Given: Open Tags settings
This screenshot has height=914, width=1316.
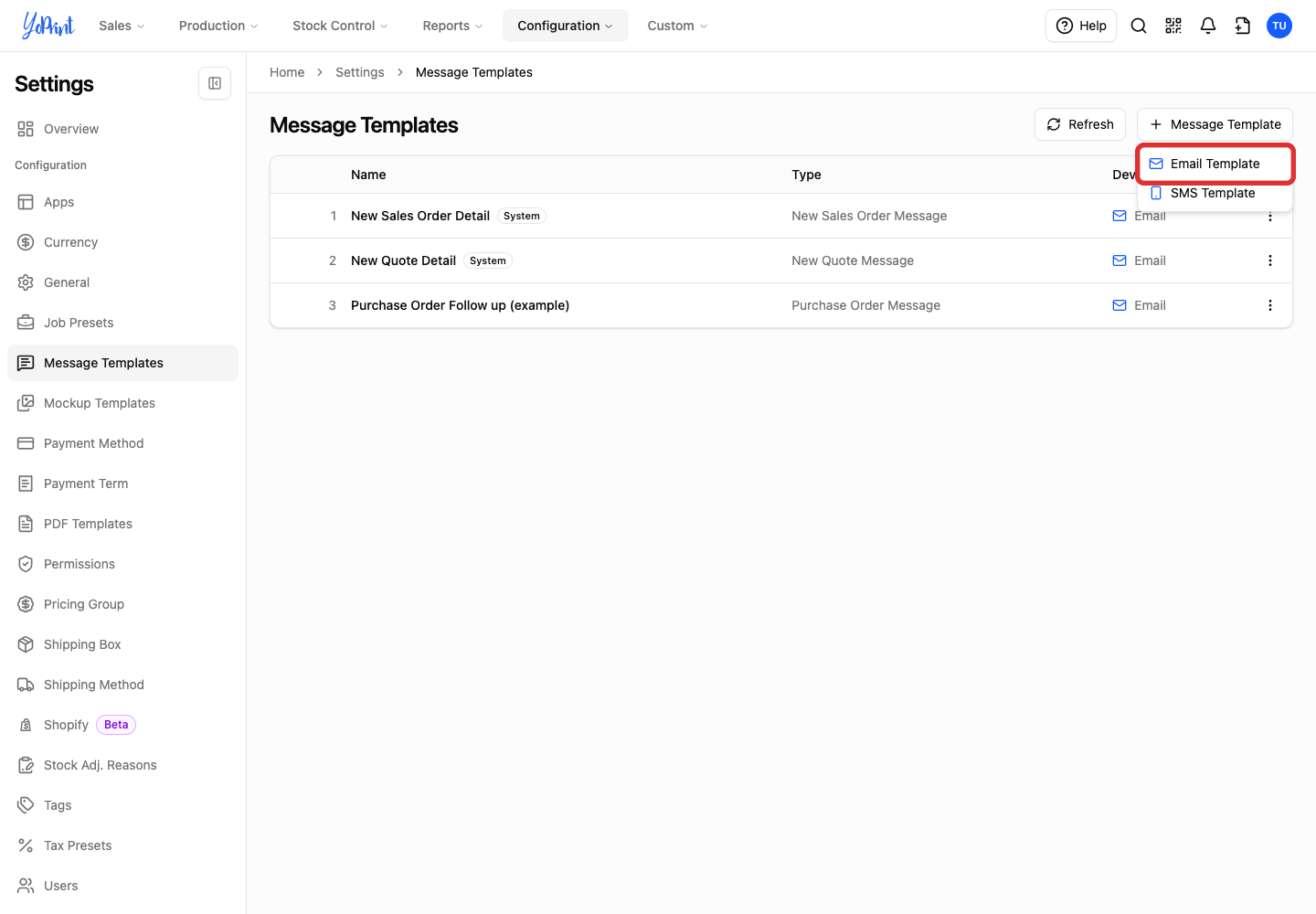Looking at the screenshot, I should coord(122,805).
